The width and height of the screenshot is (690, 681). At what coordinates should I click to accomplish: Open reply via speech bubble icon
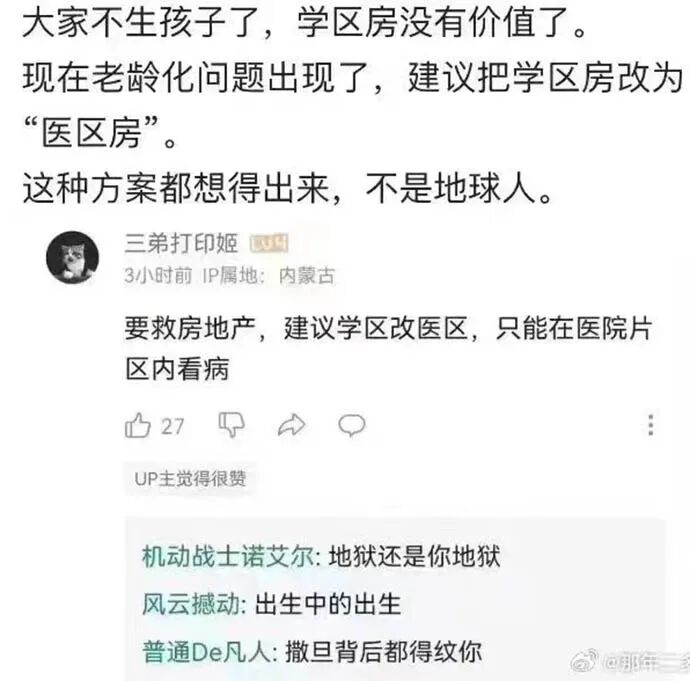(x=352, y=425)
